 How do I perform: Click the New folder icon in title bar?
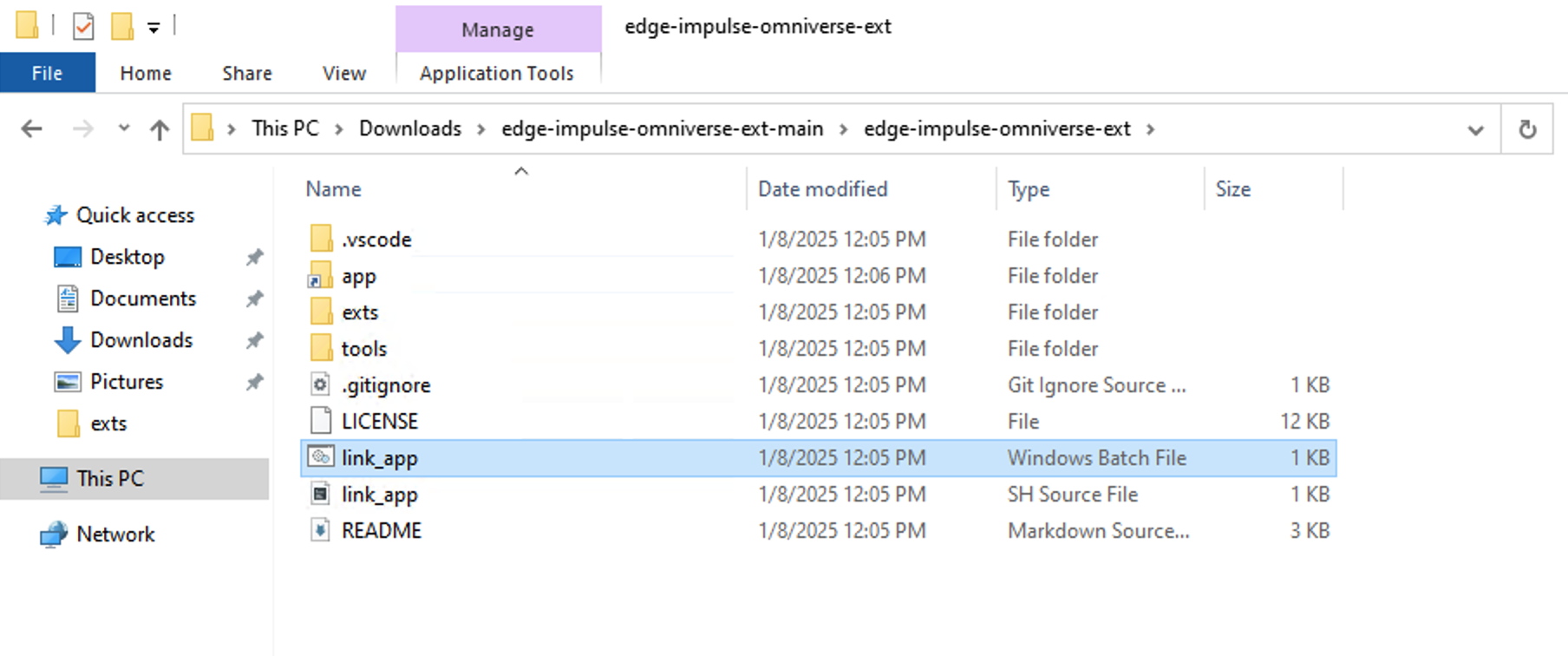point(122,26)
